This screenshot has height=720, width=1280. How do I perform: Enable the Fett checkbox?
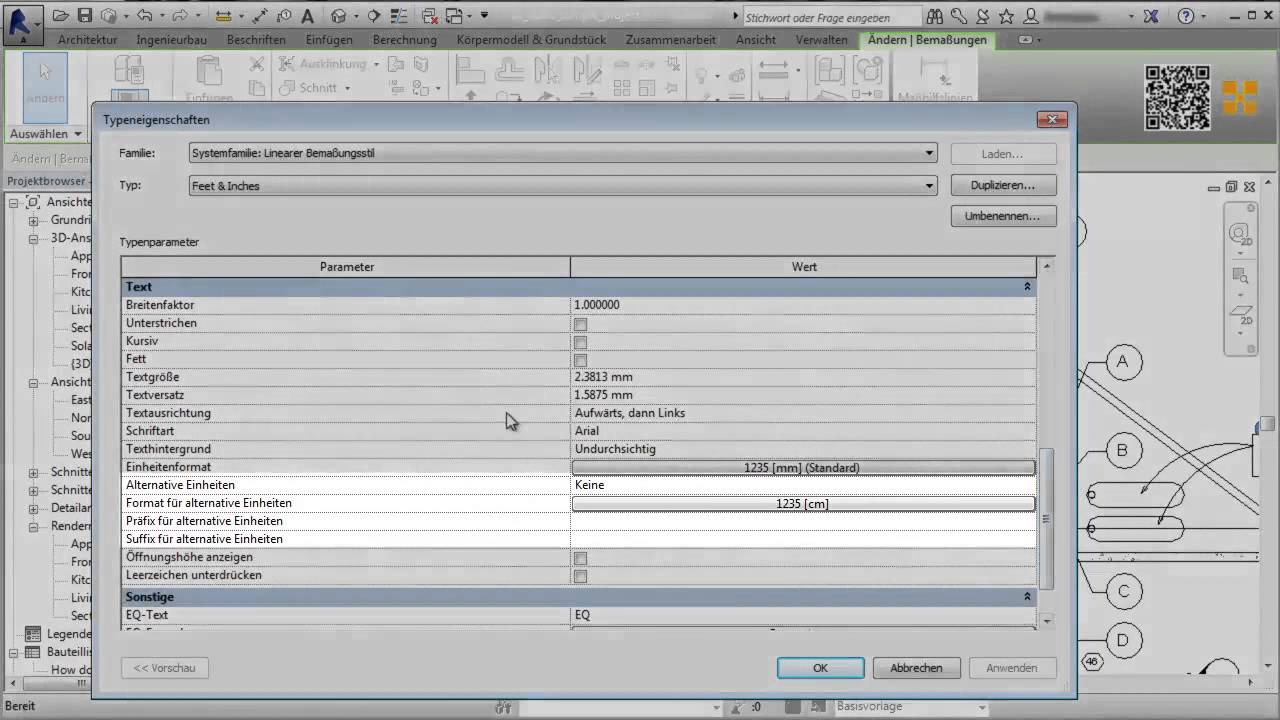coord(580,360)
